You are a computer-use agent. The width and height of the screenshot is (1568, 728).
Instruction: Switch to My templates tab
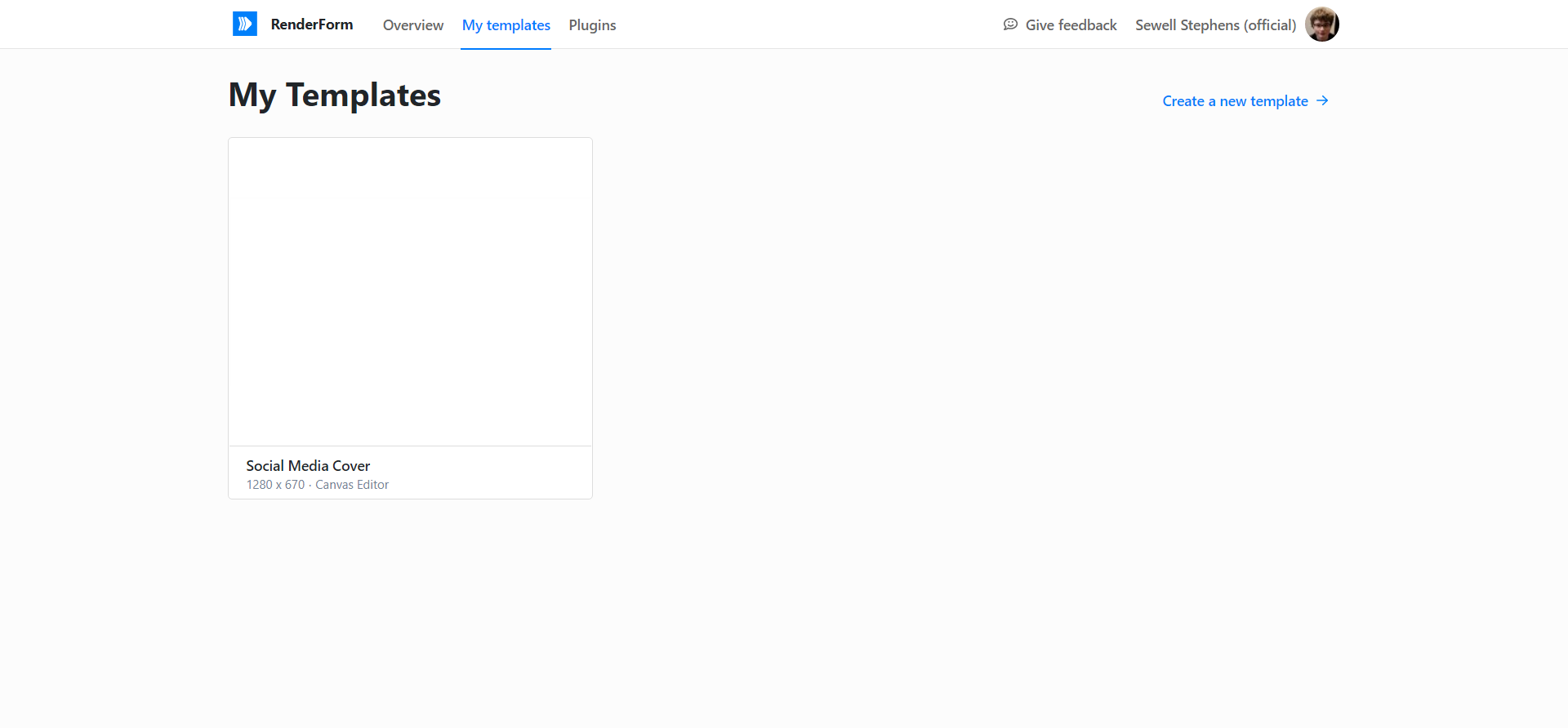[506, 25]
